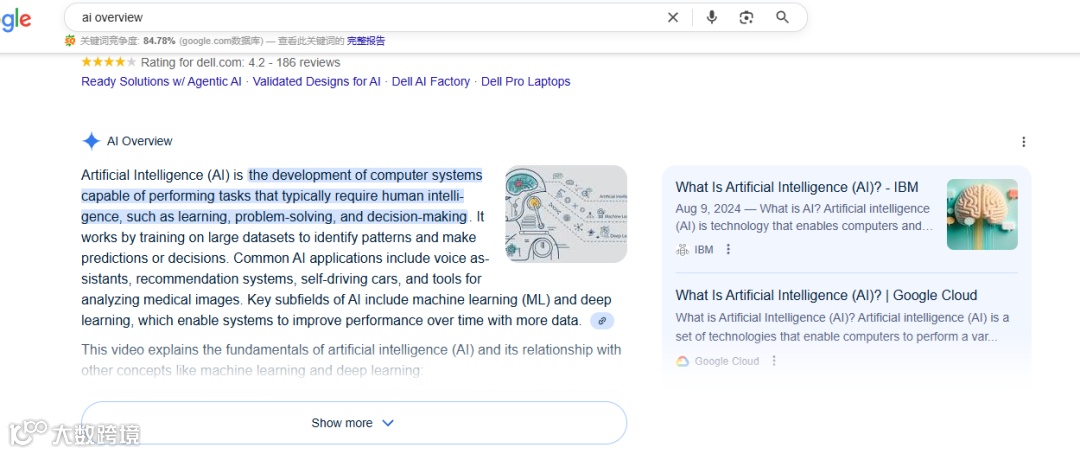The image size is (1080, 454).
Task: Clear the search box with X icon
Action: pyautogui.click(x=673, y=17)
